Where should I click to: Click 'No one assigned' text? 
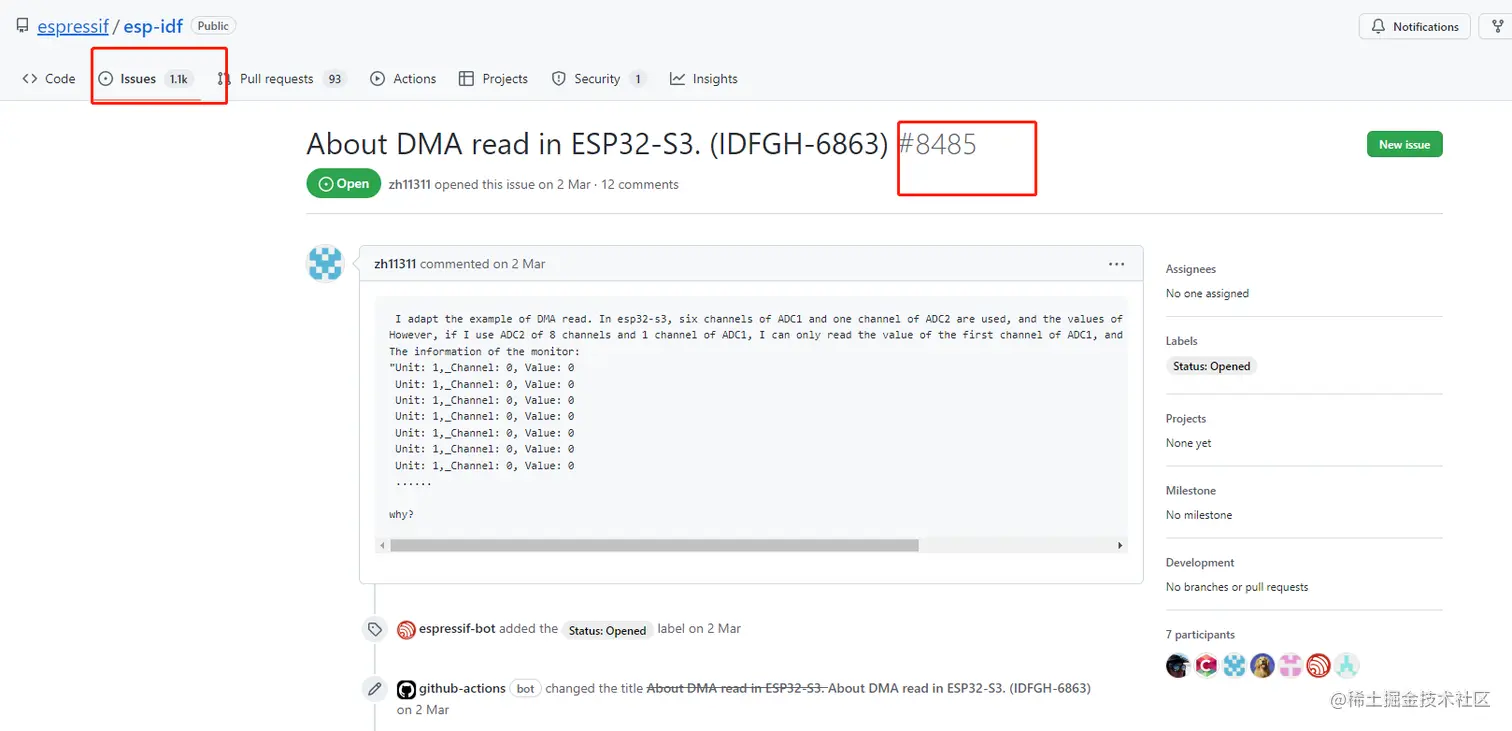(1207, 294)
